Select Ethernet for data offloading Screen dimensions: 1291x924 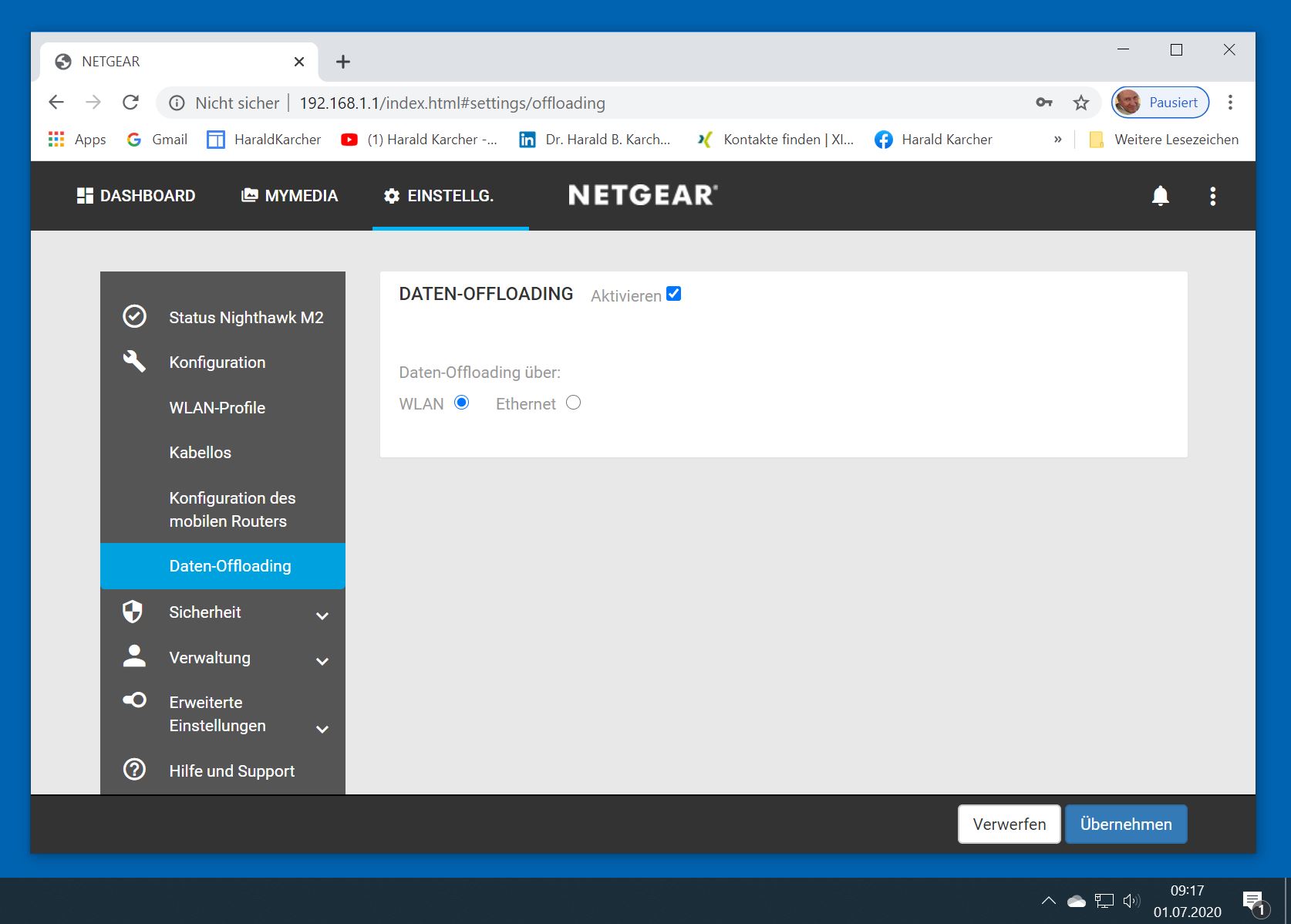(573, 403)
